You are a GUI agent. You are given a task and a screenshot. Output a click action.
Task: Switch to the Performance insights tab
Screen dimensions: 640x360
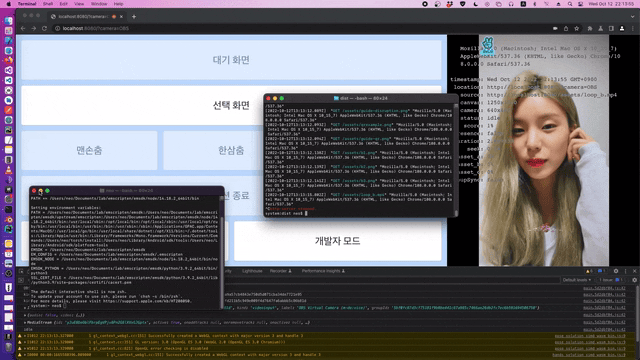[x=323, y=271]
